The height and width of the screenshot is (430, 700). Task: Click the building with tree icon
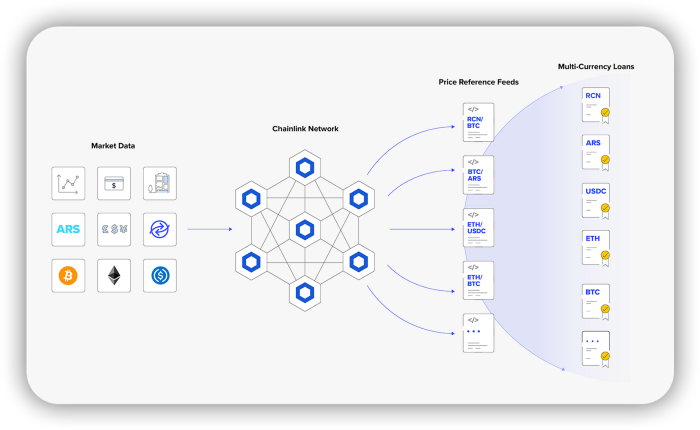click(x=160, y=184)
